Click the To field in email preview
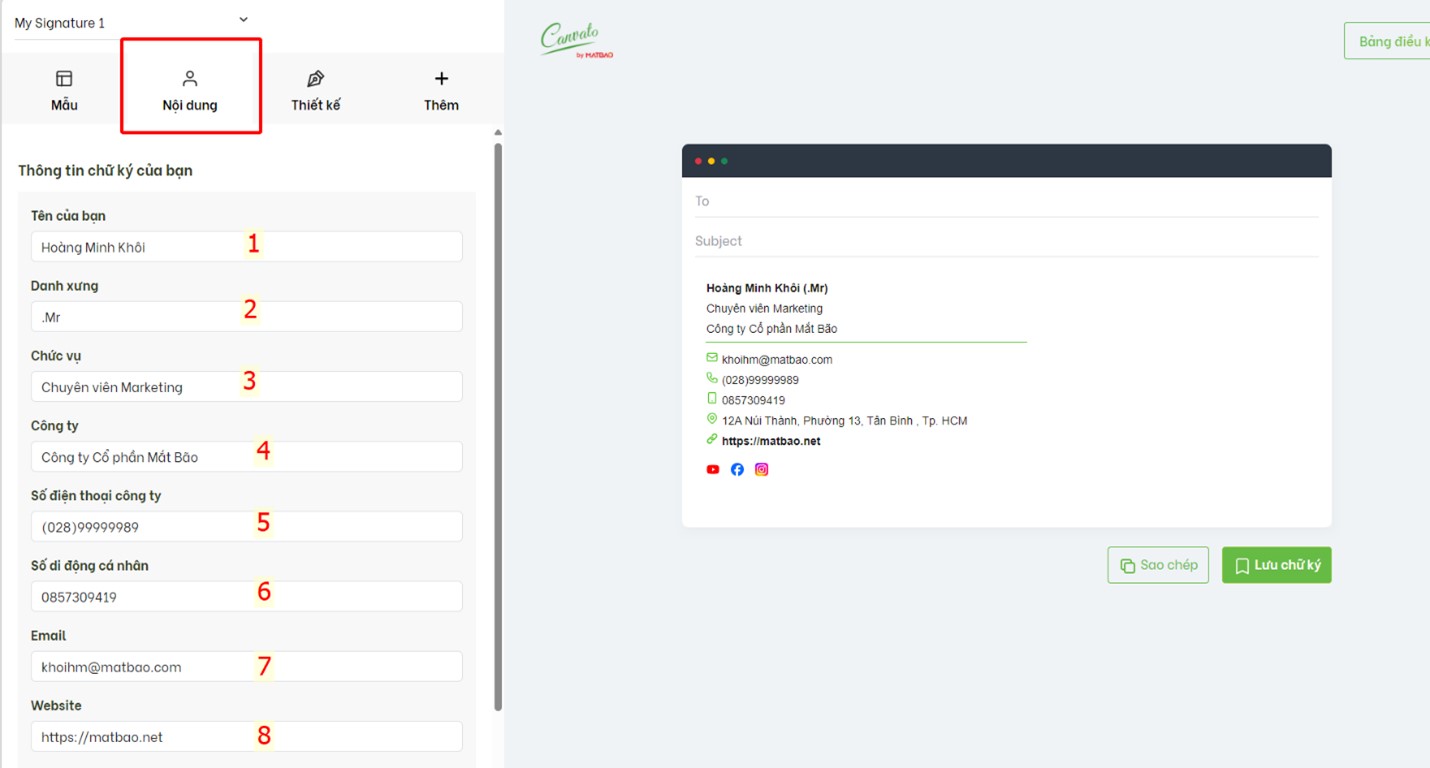The height and width of the screenshot is (768, 1430). click(x=1006, y=201)
